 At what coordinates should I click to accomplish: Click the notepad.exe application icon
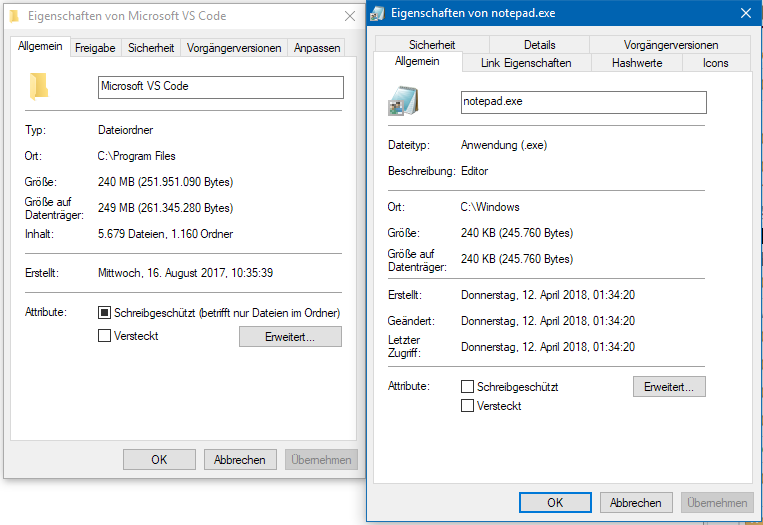403,101
